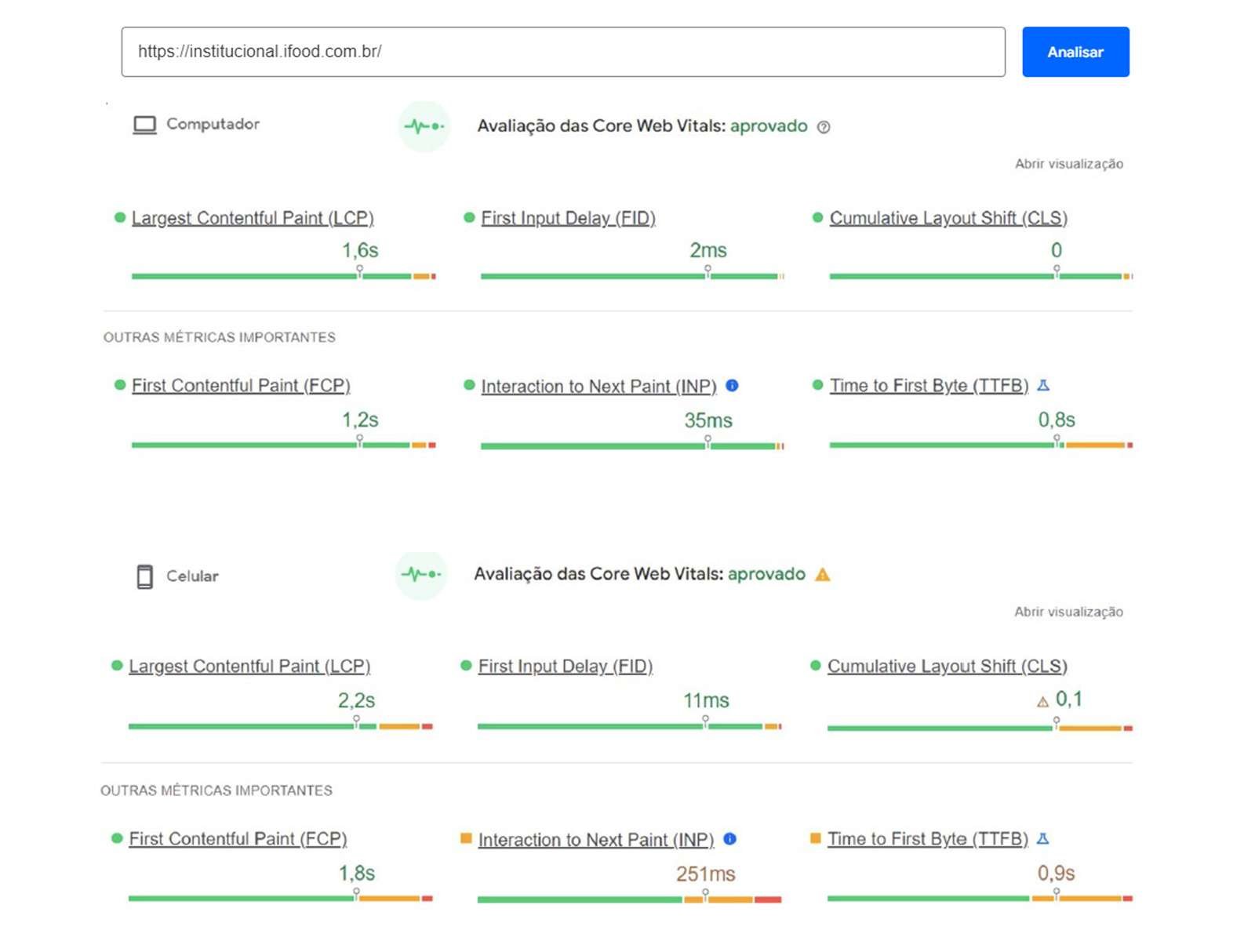The height and width of the screenshot is (952, 1255).
Task: Click the info icon next to desktop INP
Action: click(732, 386)
